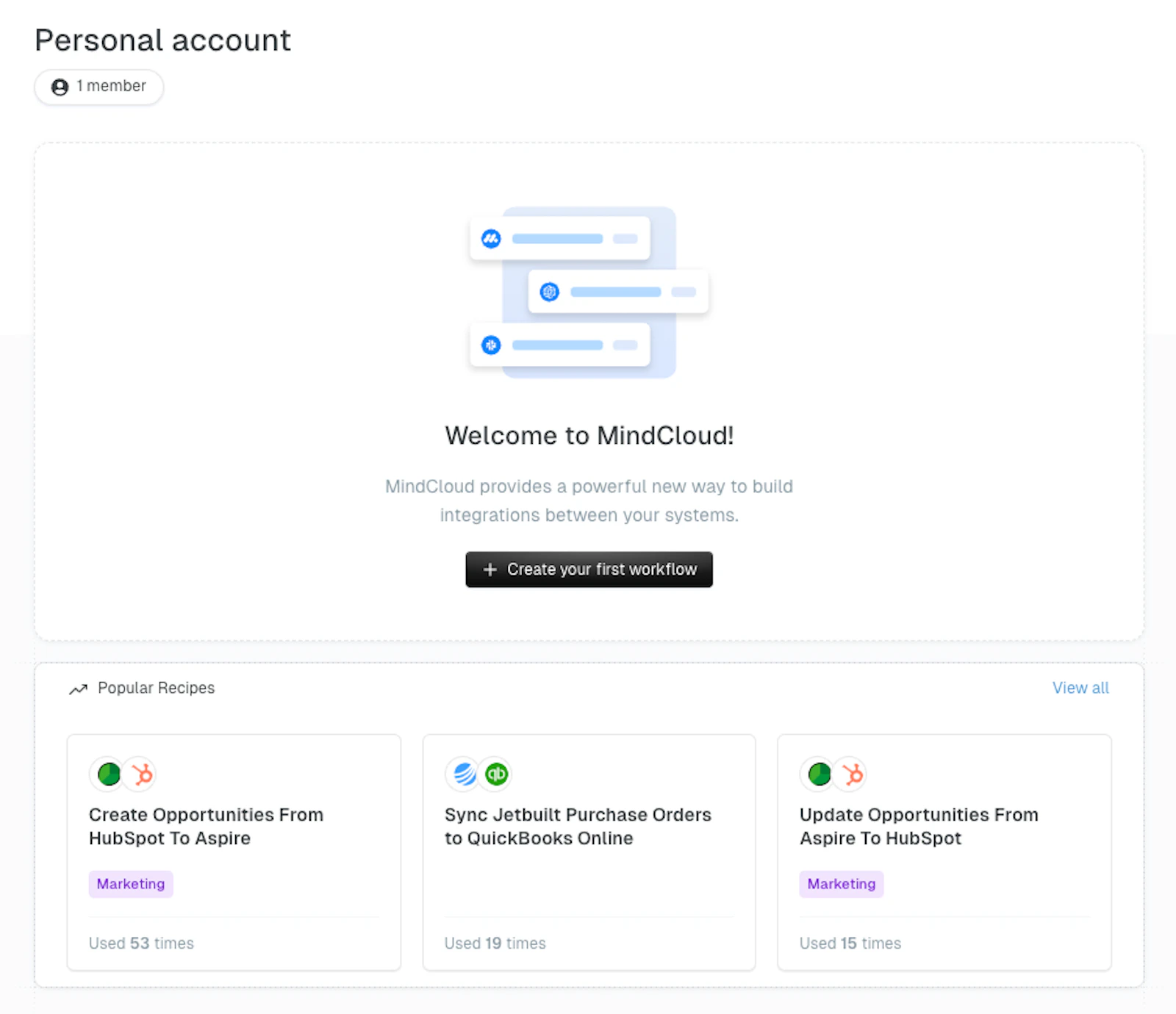Click the member avatar icon
This screenshot has height=1014, width=1176.
(60, 87)
